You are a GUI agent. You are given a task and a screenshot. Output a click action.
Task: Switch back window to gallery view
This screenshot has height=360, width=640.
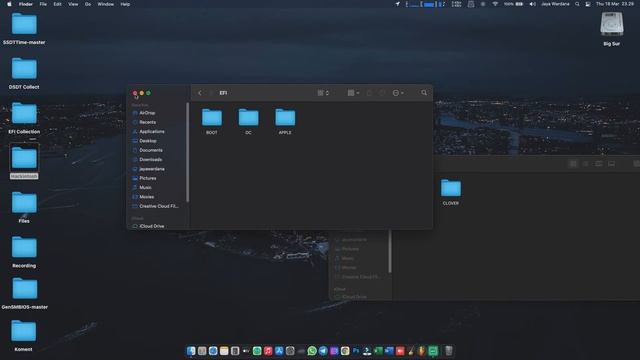coord(611,164)
